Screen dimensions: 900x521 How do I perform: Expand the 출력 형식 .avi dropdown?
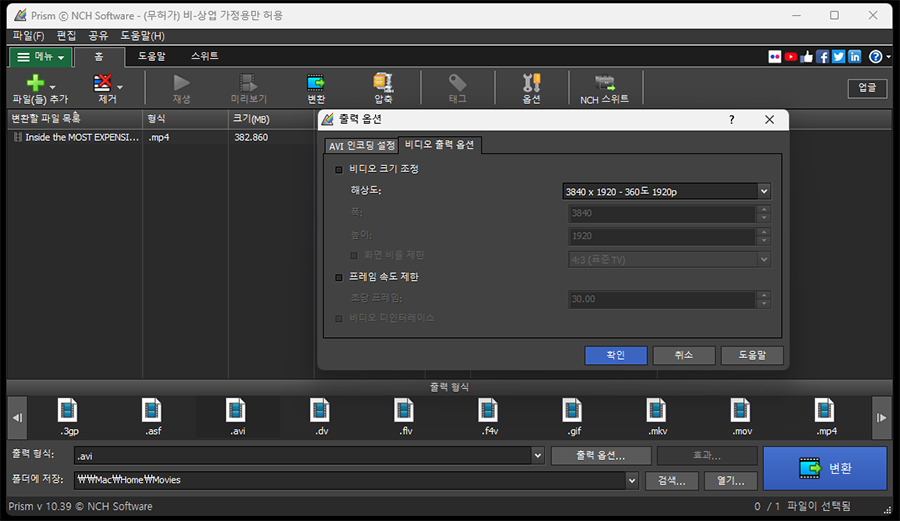click(x=537, y=456)
